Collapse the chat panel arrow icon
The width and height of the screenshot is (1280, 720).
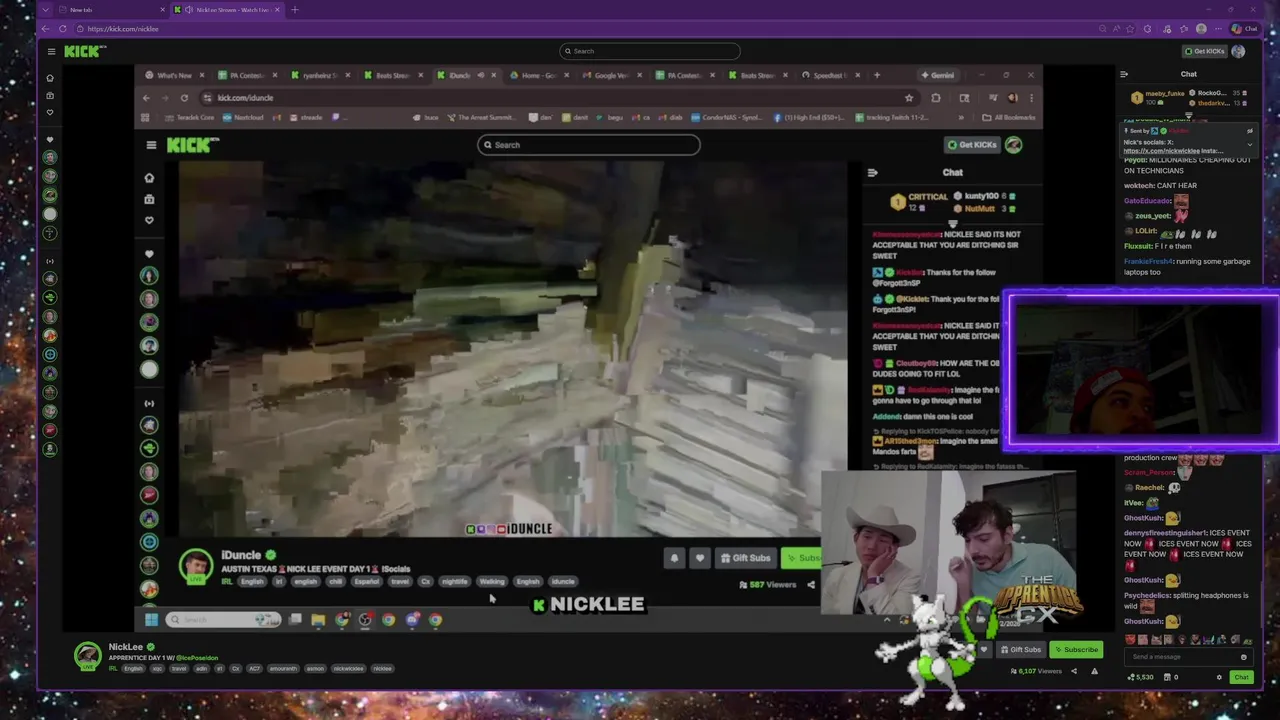(x=1124, y=74)
